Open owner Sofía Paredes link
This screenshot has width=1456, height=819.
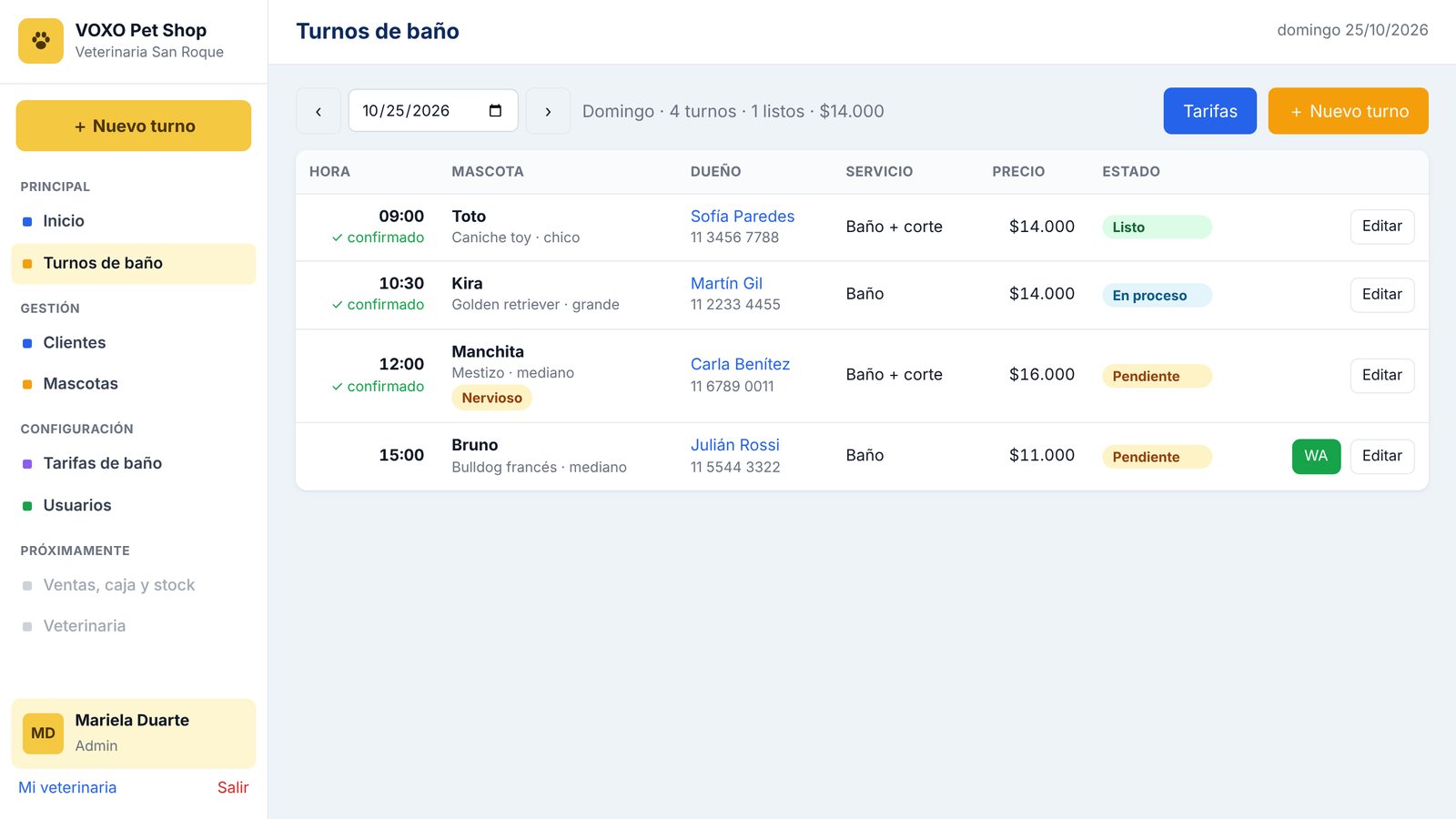tap(742, 217)
